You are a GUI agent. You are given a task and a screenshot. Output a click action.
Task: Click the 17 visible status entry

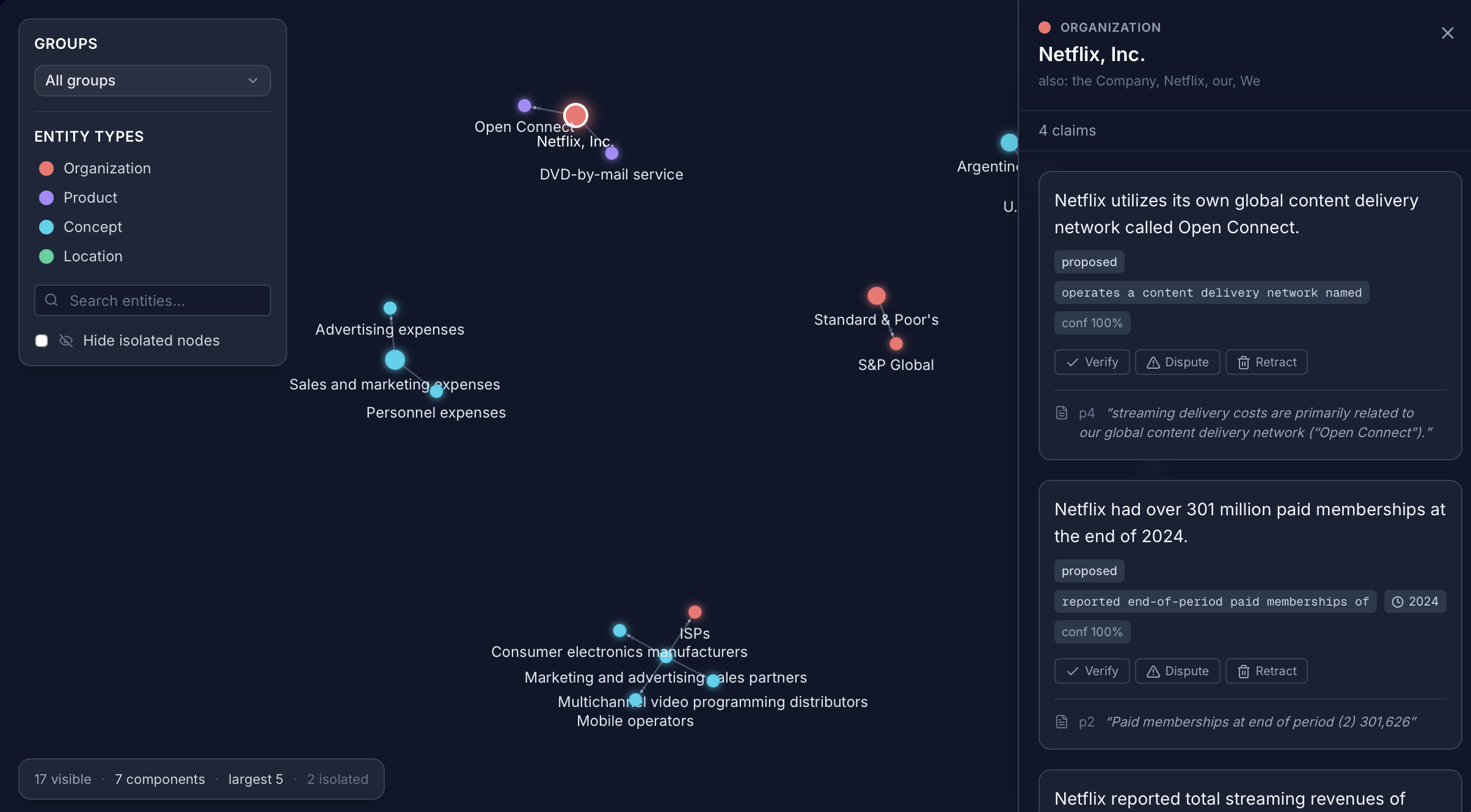pyautogui.click(x=62, y=779)
